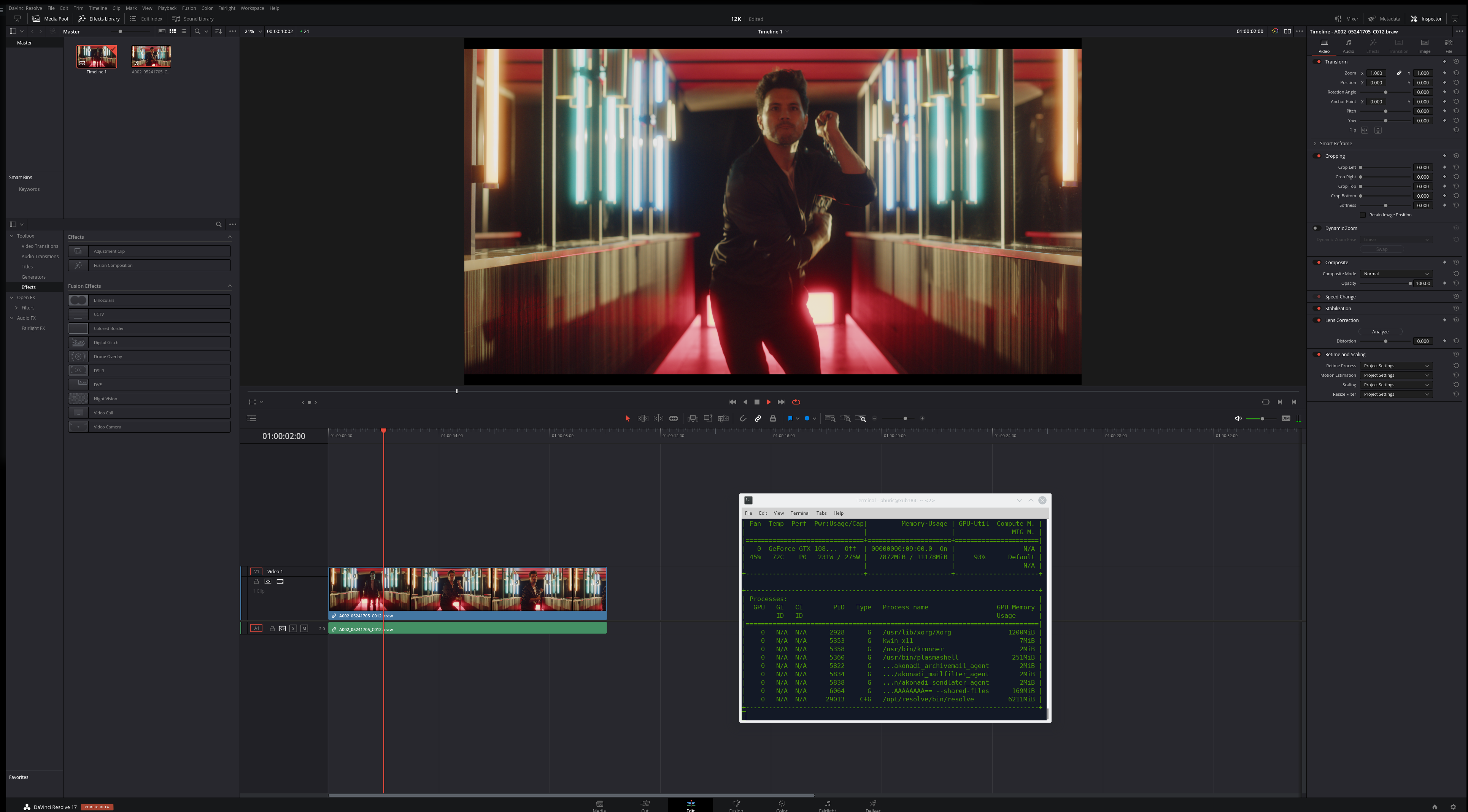Expand the Filters tree item

click(x=16, y=308)
